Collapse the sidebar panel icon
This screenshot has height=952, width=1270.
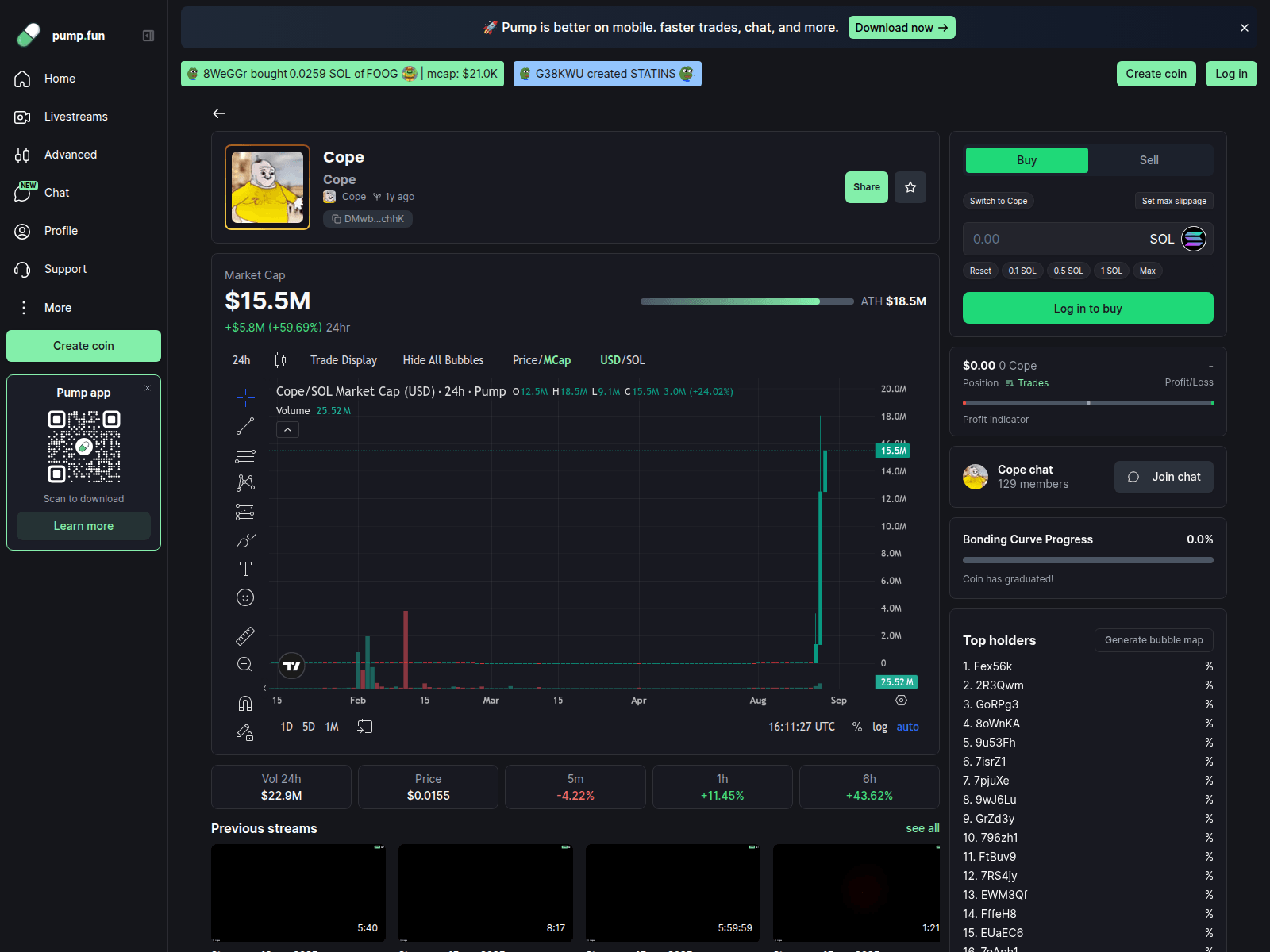(x=148, y=36)
